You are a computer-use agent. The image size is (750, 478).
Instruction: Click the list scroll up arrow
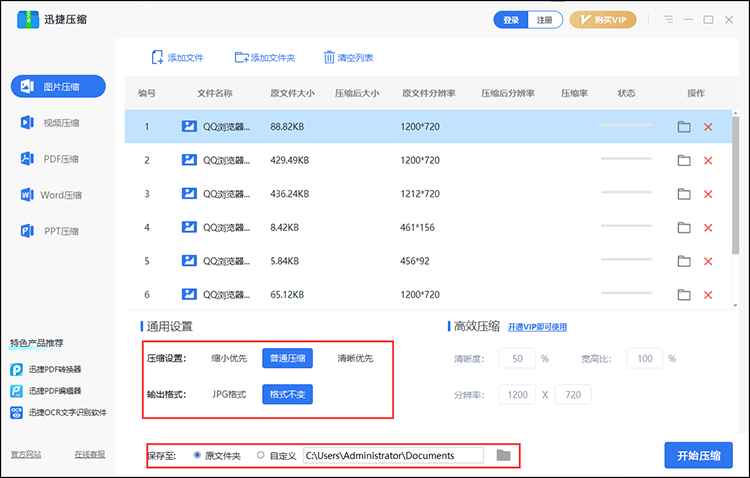[736, 113]
